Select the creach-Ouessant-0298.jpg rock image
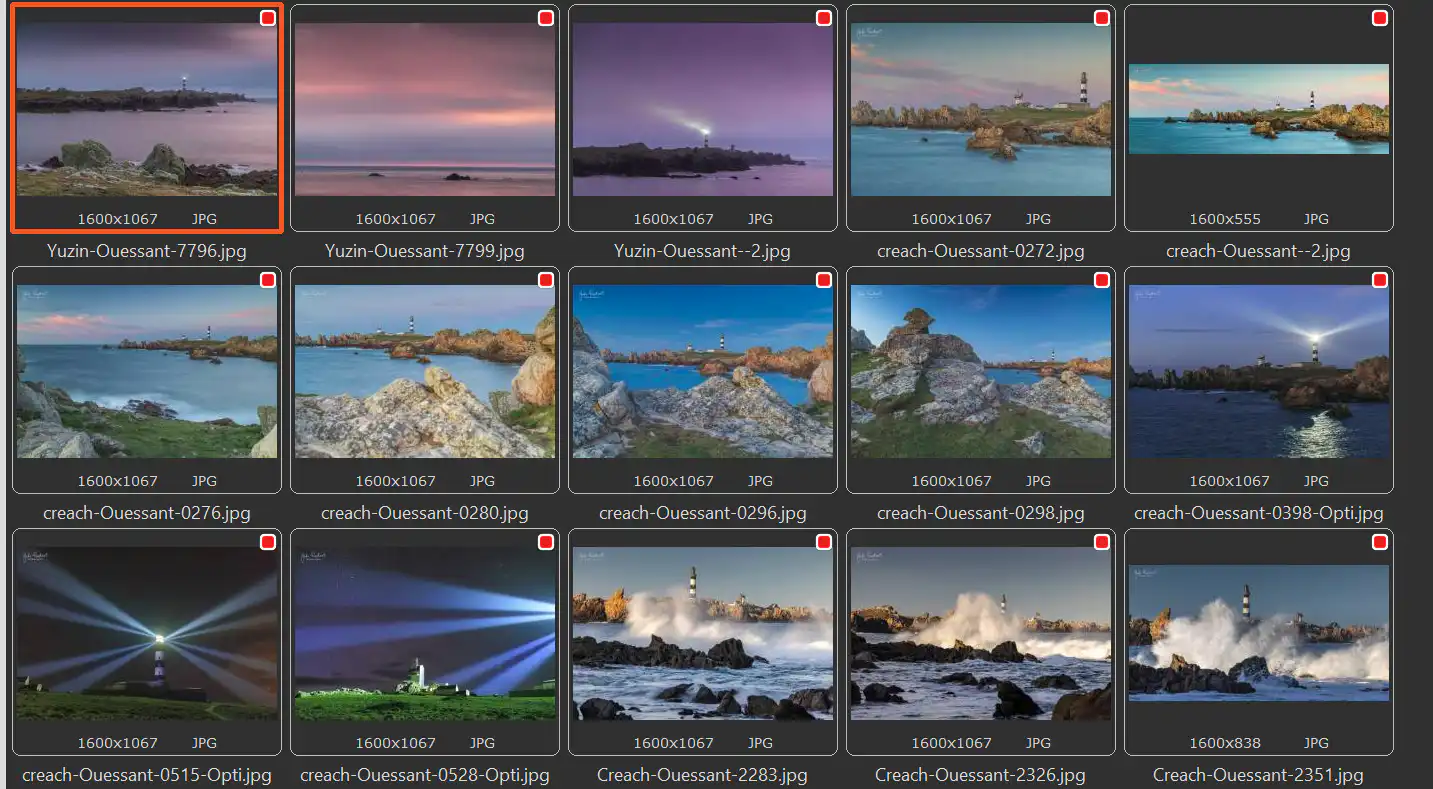Image resolution: width=1433 pixels, height=789 pixels. click(980, 371)
